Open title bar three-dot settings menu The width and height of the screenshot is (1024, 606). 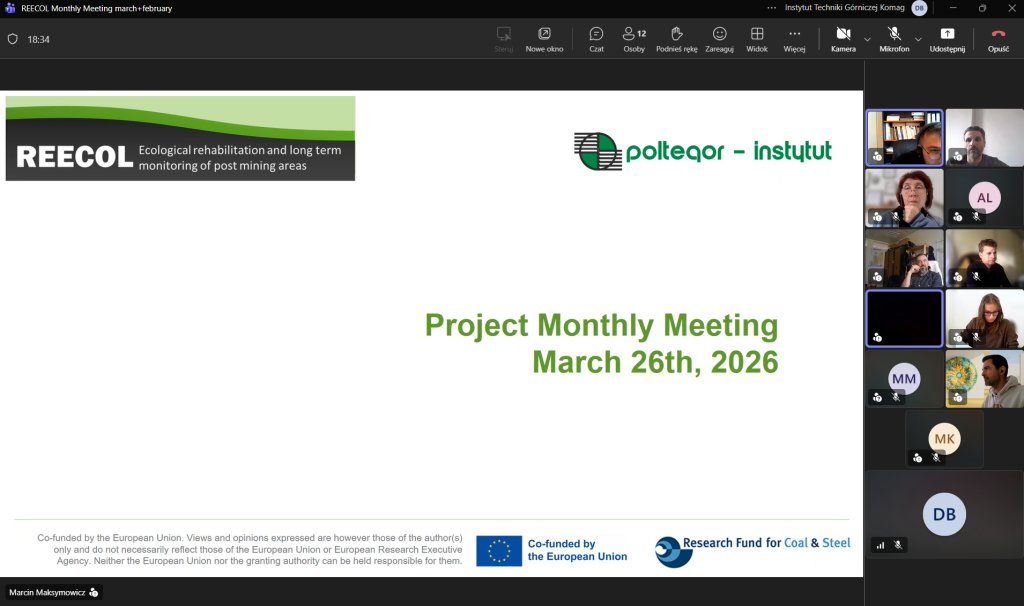pyautogui.click(x=771, y=8)
